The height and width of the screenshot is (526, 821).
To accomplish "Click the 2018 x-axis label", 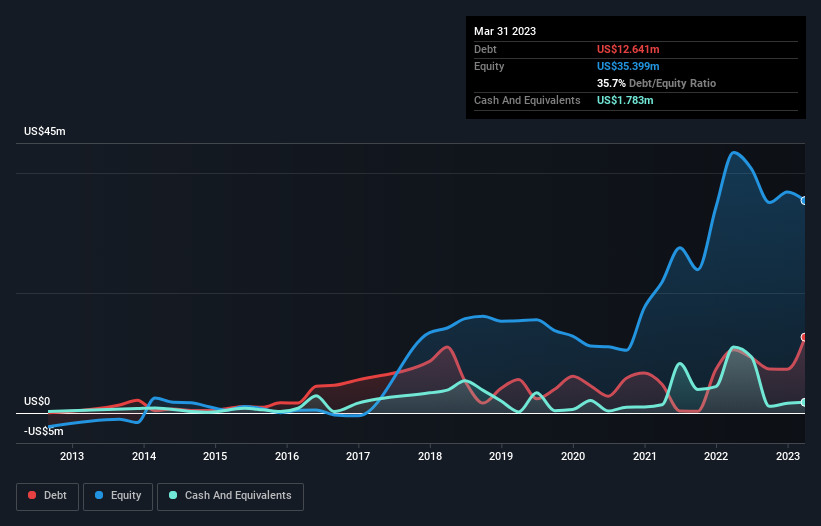I will [x=430, y=456].
